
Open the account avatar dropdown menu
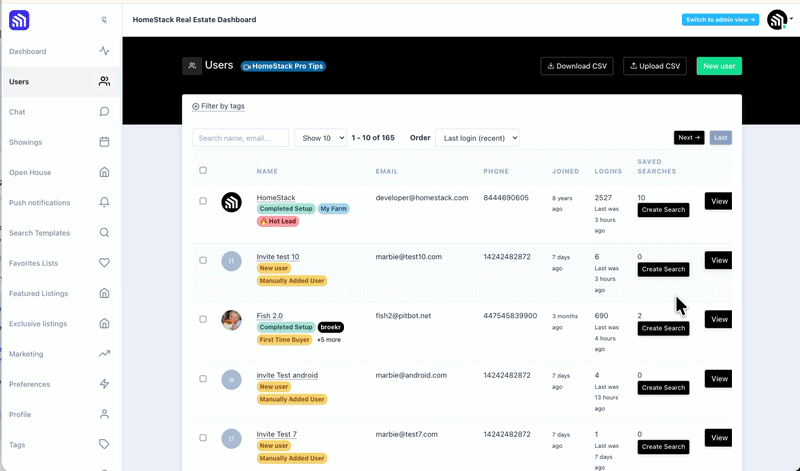point(780,20)
